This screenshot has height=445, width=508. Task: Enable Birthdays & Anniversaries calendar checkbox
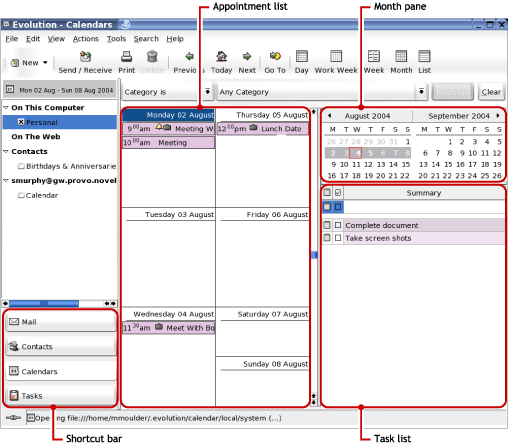(x=21, y=166)
